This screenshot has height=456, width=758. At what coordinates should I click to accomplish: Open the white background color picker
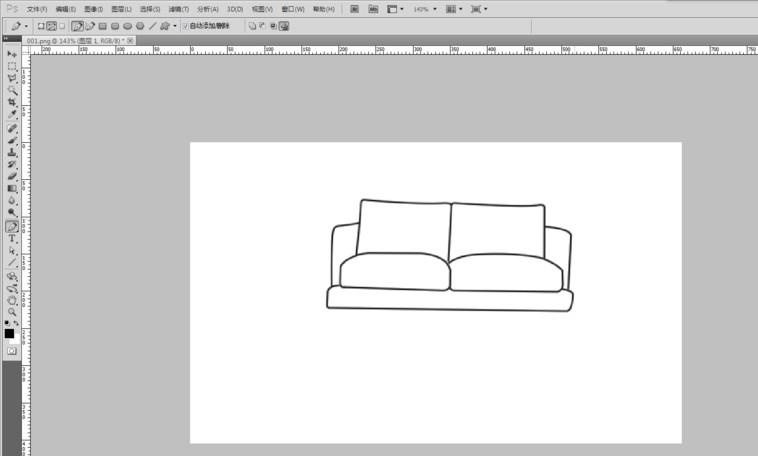click(x=16, y=340)
